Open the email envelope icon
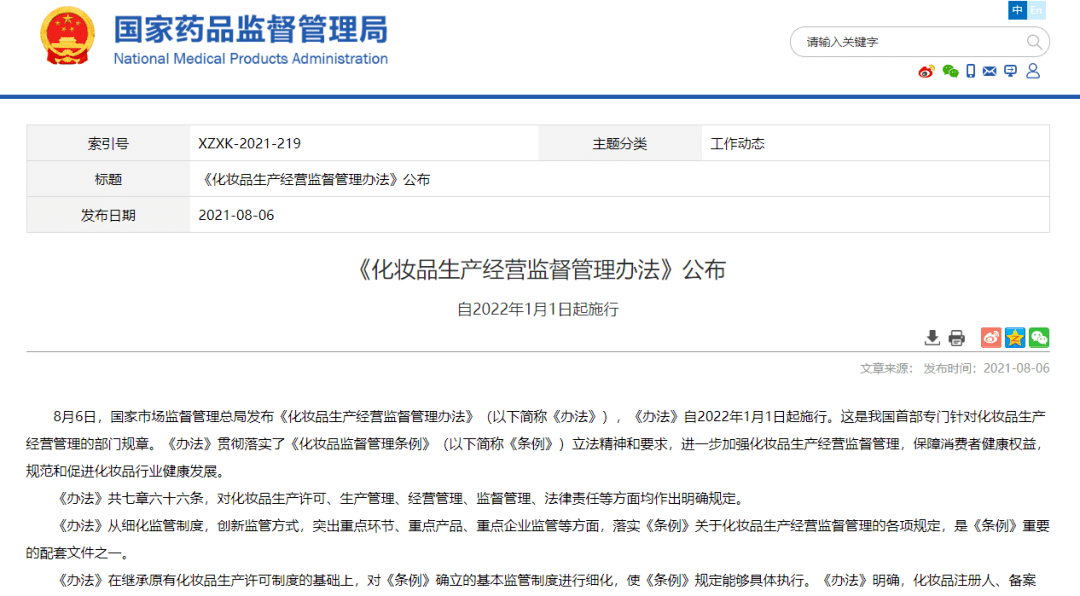The width and height of the screenshot is (1080, 596). (990, 71)
